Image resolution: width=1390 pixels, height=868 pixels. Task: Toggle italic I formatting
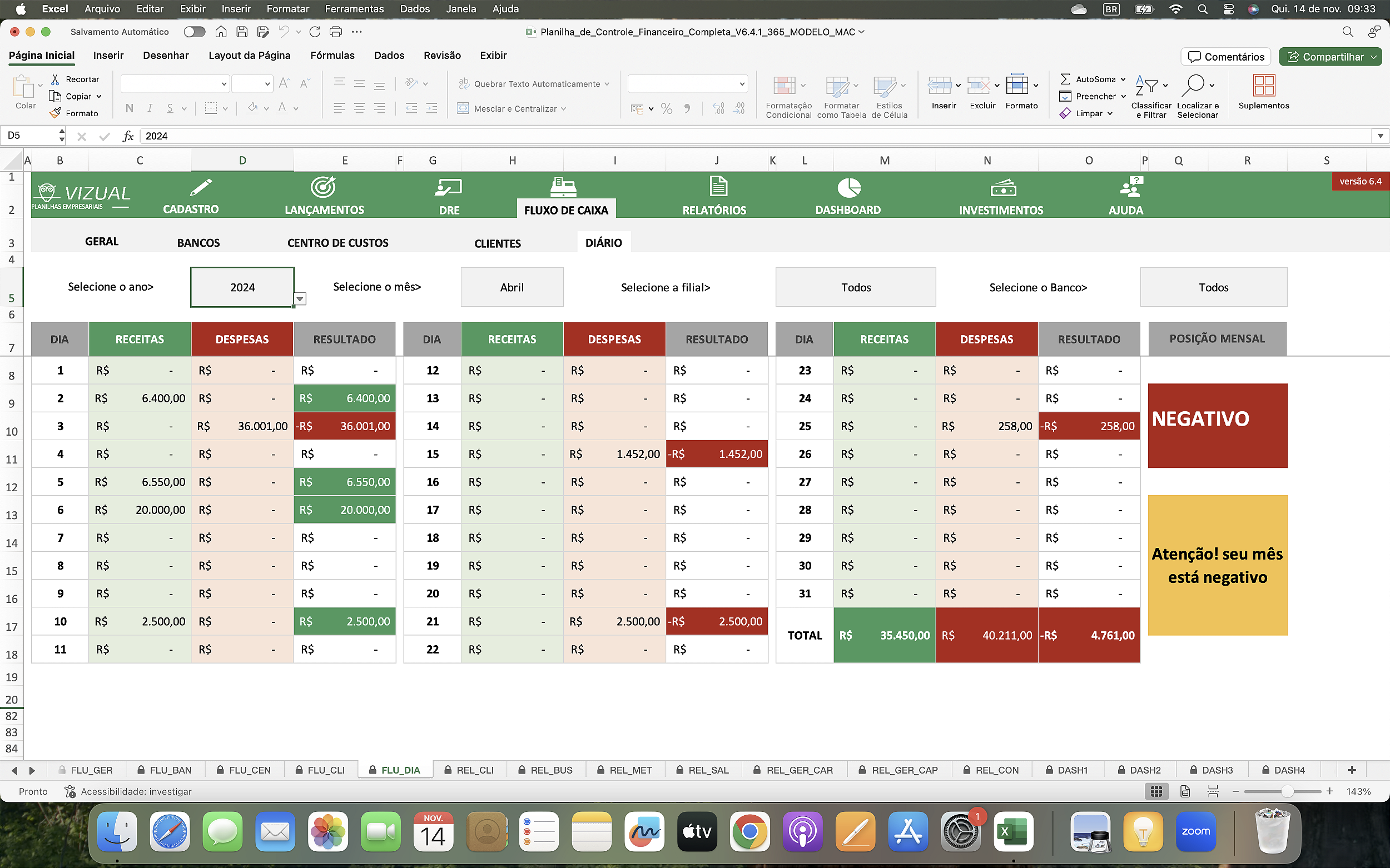tap(150, 108)
